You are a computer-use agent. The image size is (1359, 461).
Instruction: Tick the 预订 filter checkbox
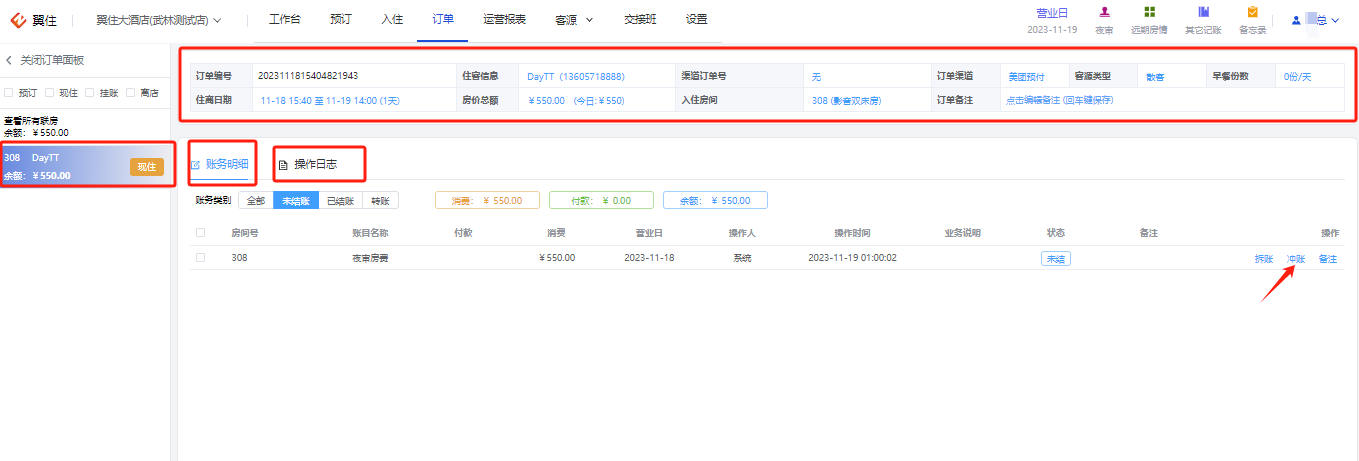pos(9,92)
